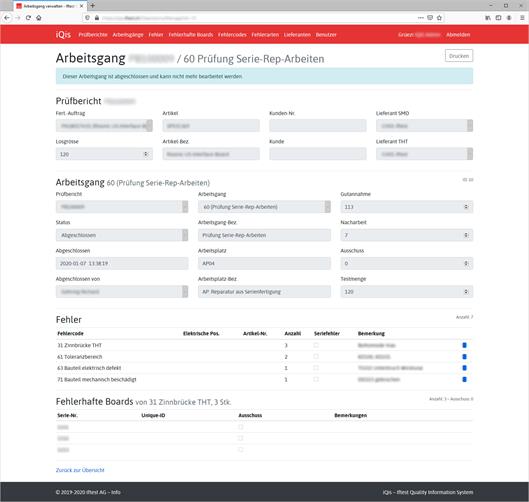Follow the Zurück zur Übersicht link

point(80,470)
